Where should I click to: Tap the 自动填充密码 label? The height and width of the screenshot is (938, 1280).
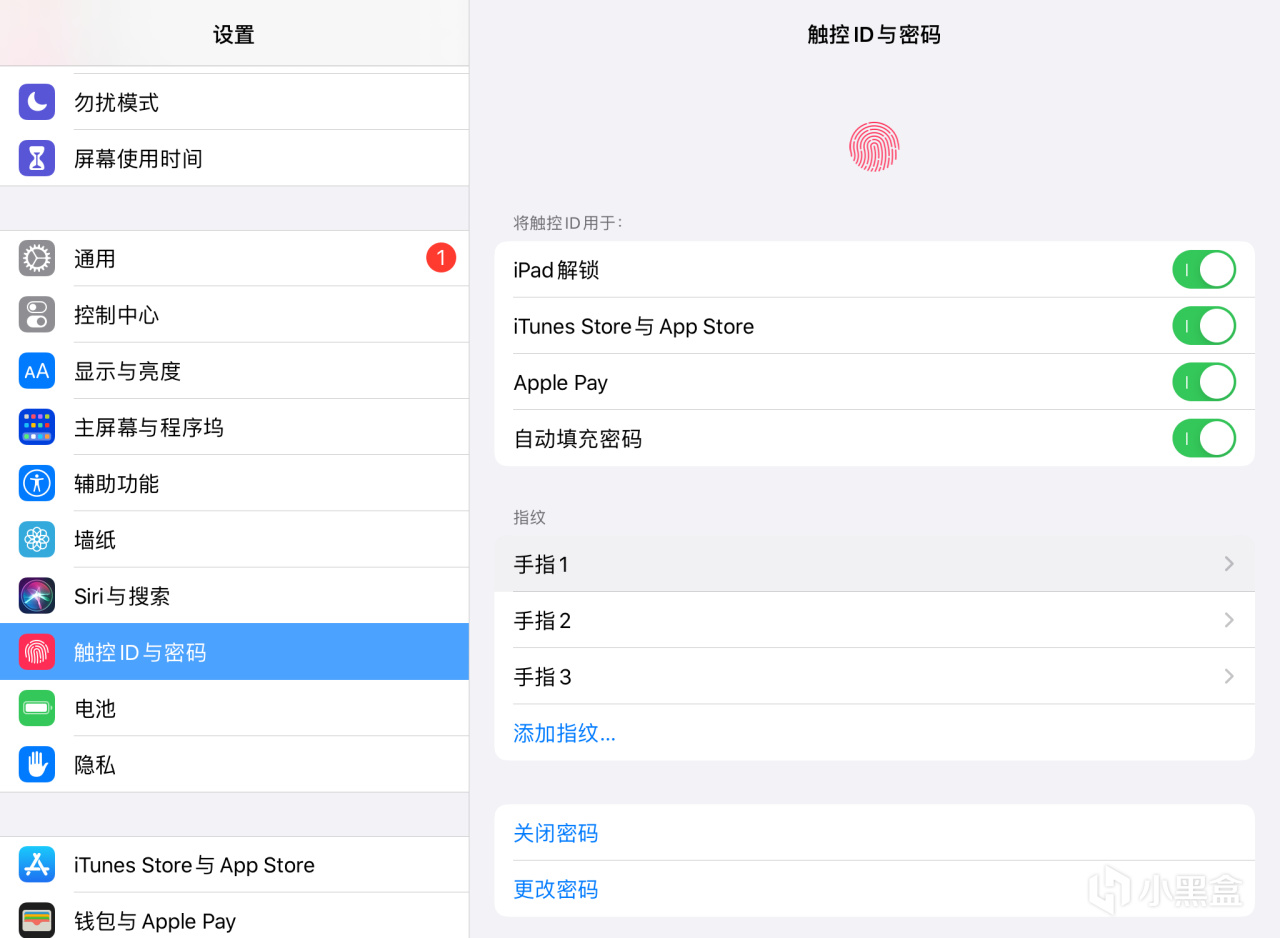[577, 439]
